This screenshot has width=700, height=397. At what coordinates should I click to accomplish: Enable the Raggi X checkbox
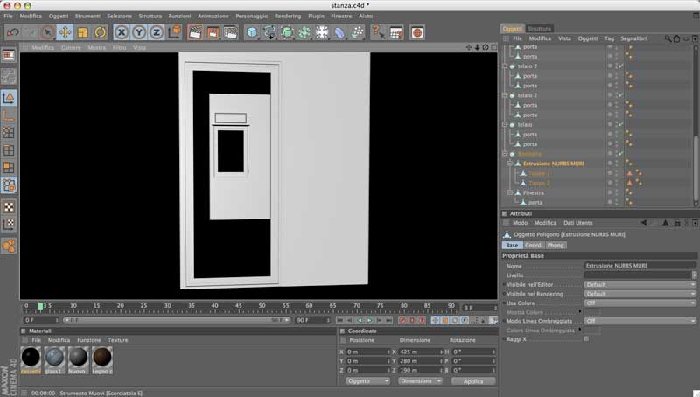coord(587,339)
